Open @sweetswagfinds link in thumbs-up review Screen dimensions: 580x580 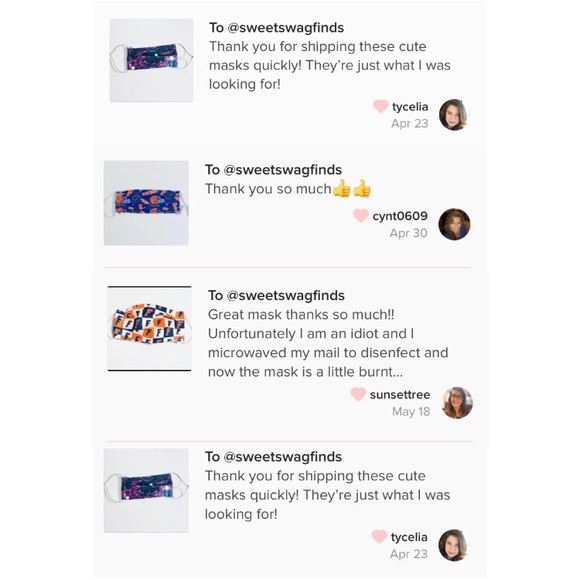coord(283,170)
